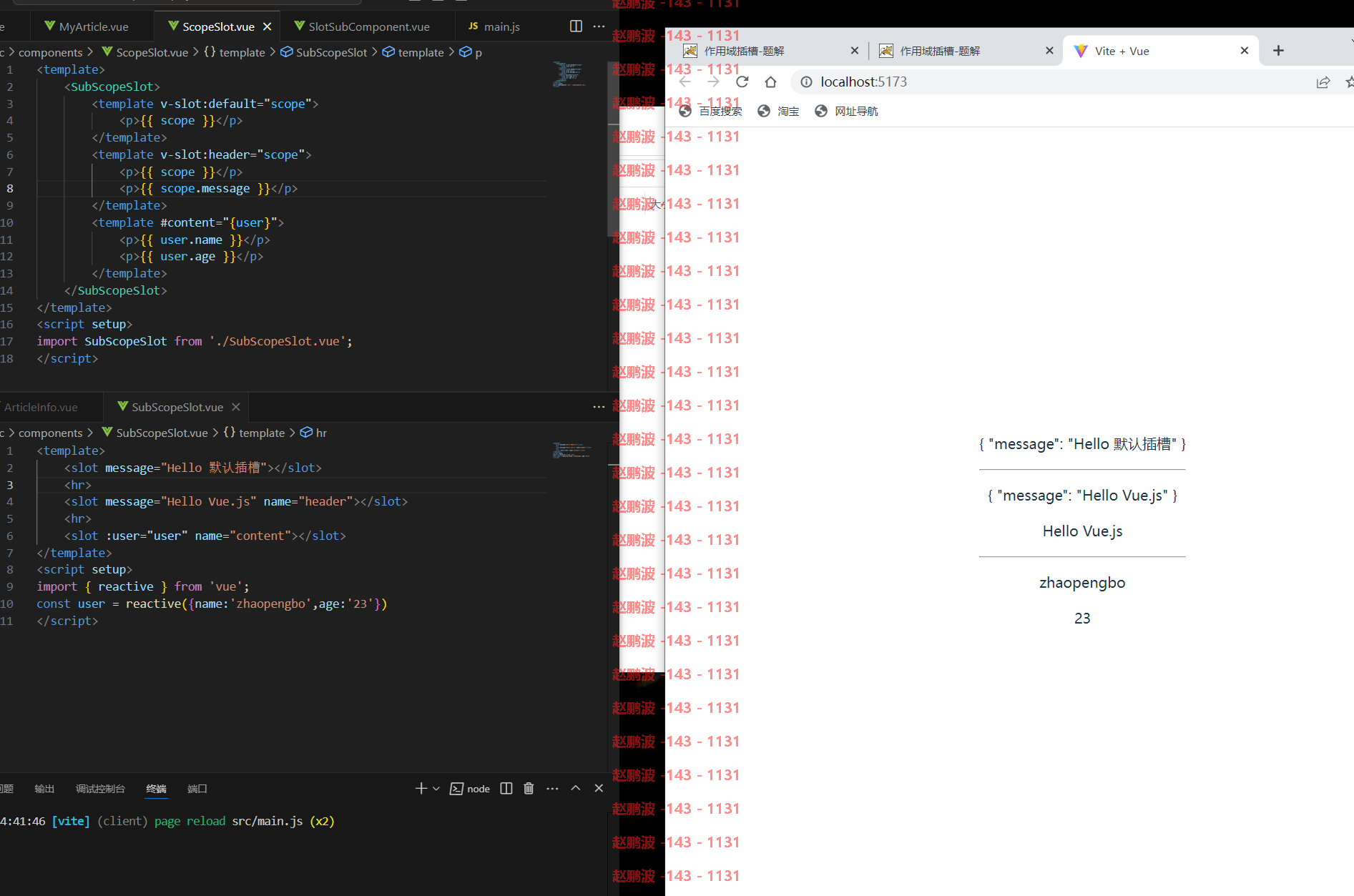This screenshot has height=896, width=1354.
Task: Click ScopeSlot.vue in top breadcrumb
Action: (x=145, y=52)
